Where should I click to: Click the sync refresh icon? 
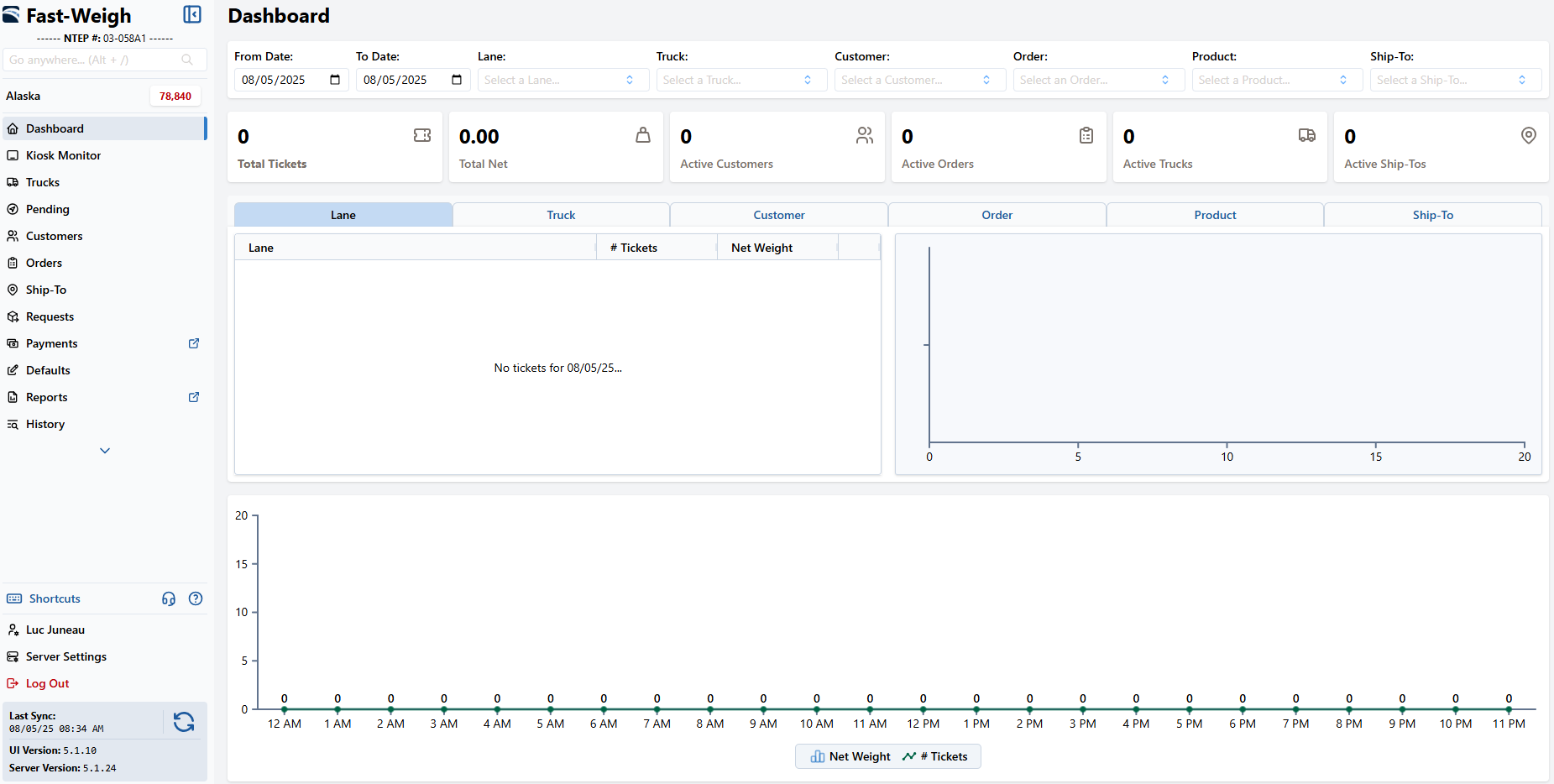click(183, 722)
